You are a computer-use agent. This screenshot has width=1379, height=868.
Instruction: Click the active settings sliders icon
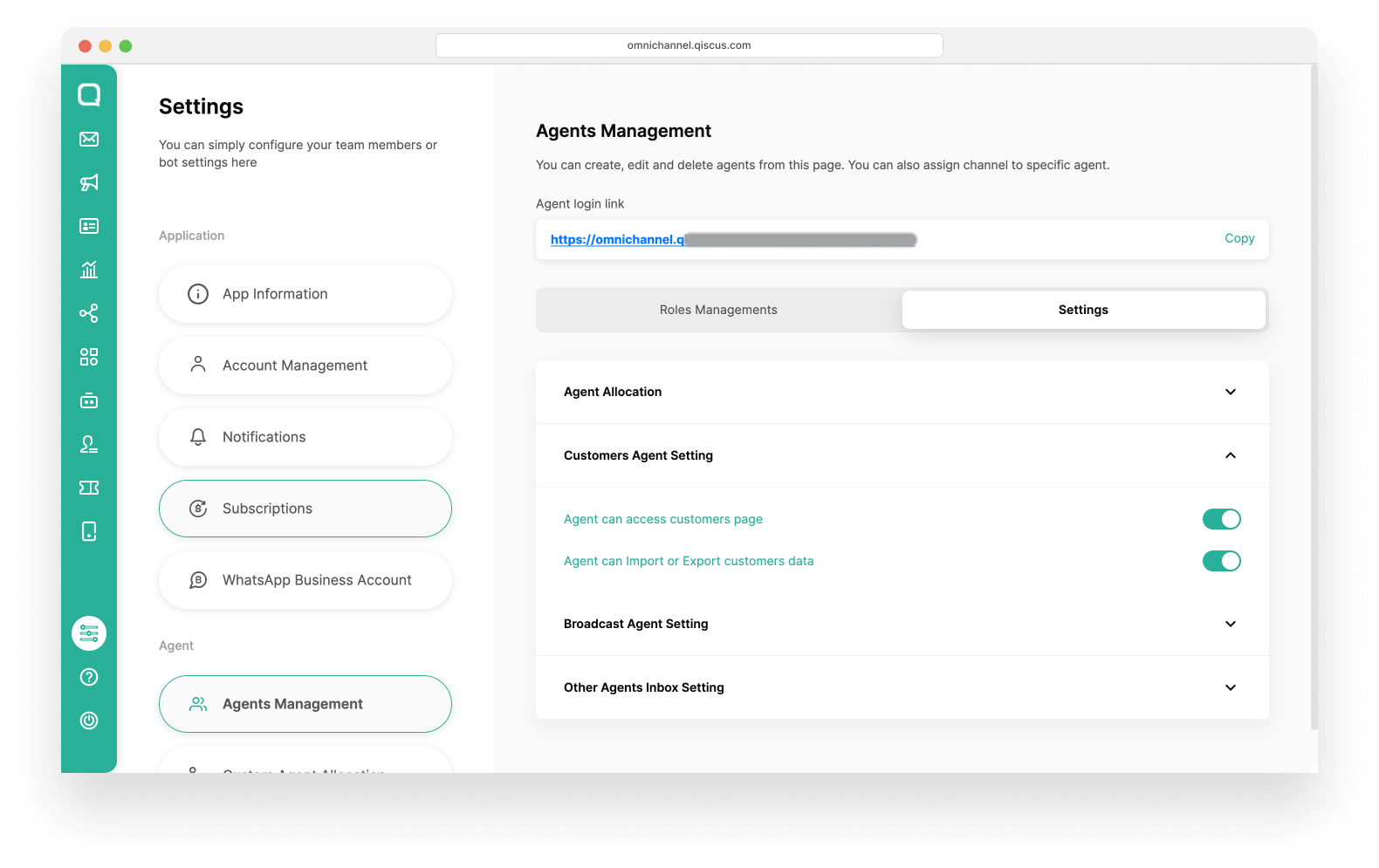pos(89,633)
